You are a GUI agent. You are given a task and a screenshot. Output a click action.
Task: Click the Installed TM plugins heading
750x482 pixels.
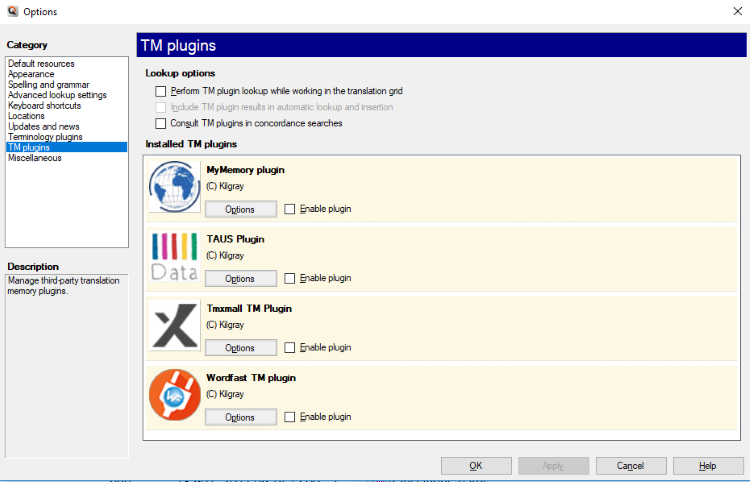(x=191, y=144)
